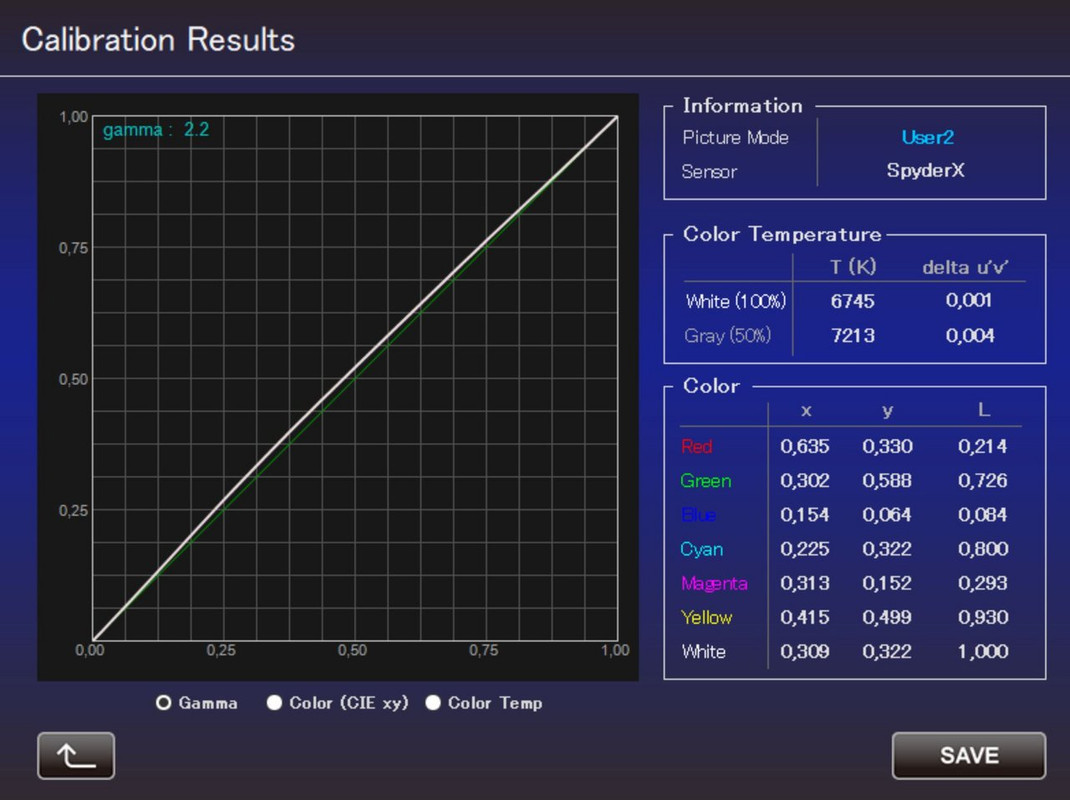Viewport: 1070px width, 800px height.
Task: Click White L value 1,000
Action: [983, 651]
